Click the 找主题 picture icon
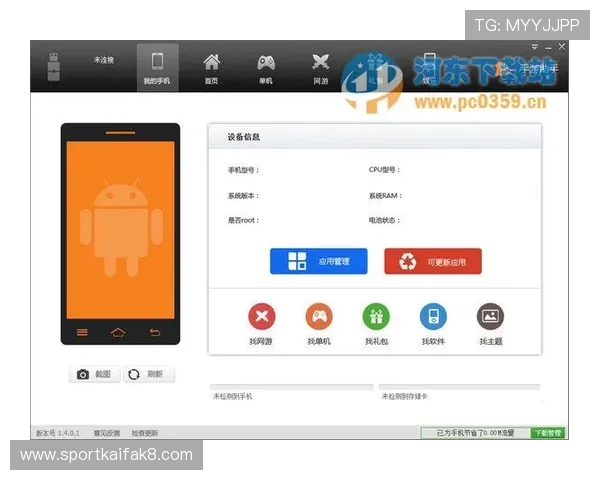 (x=491, y=316)
